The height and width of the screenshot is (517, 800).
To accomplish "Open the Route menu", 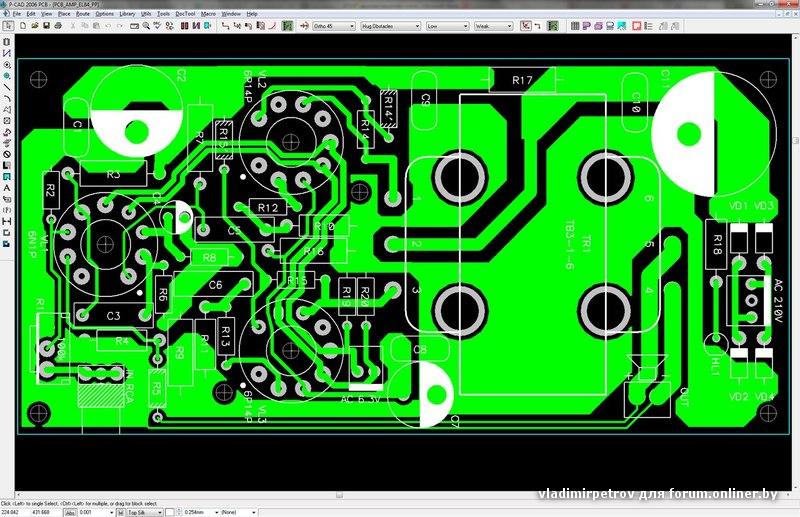I will pos(83,14).
